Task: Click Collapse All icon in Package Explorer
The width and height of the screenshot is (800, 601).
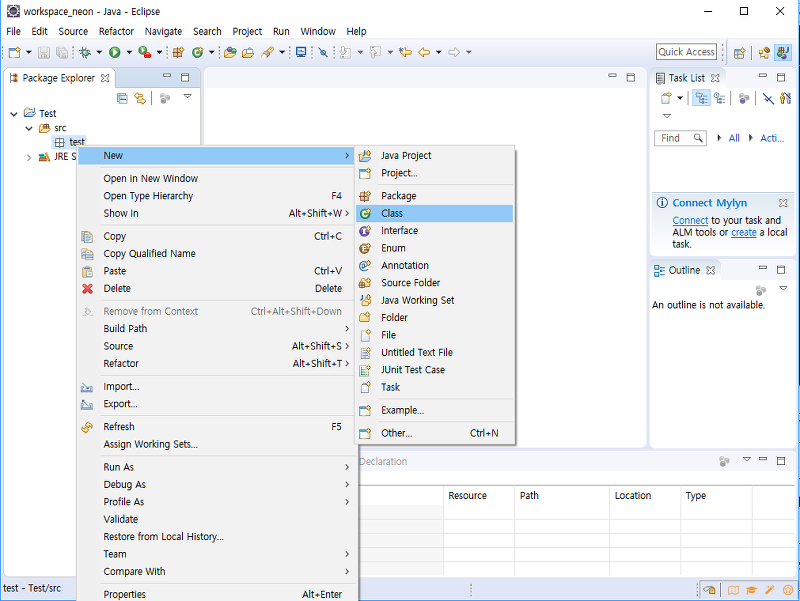Action: 122,98
